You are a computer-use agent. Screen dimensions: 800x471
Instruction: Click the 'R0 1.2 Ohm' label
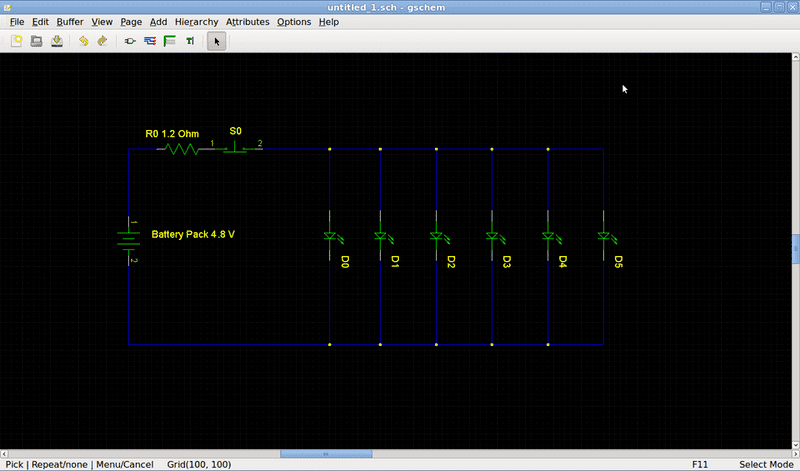coord(172,134)
